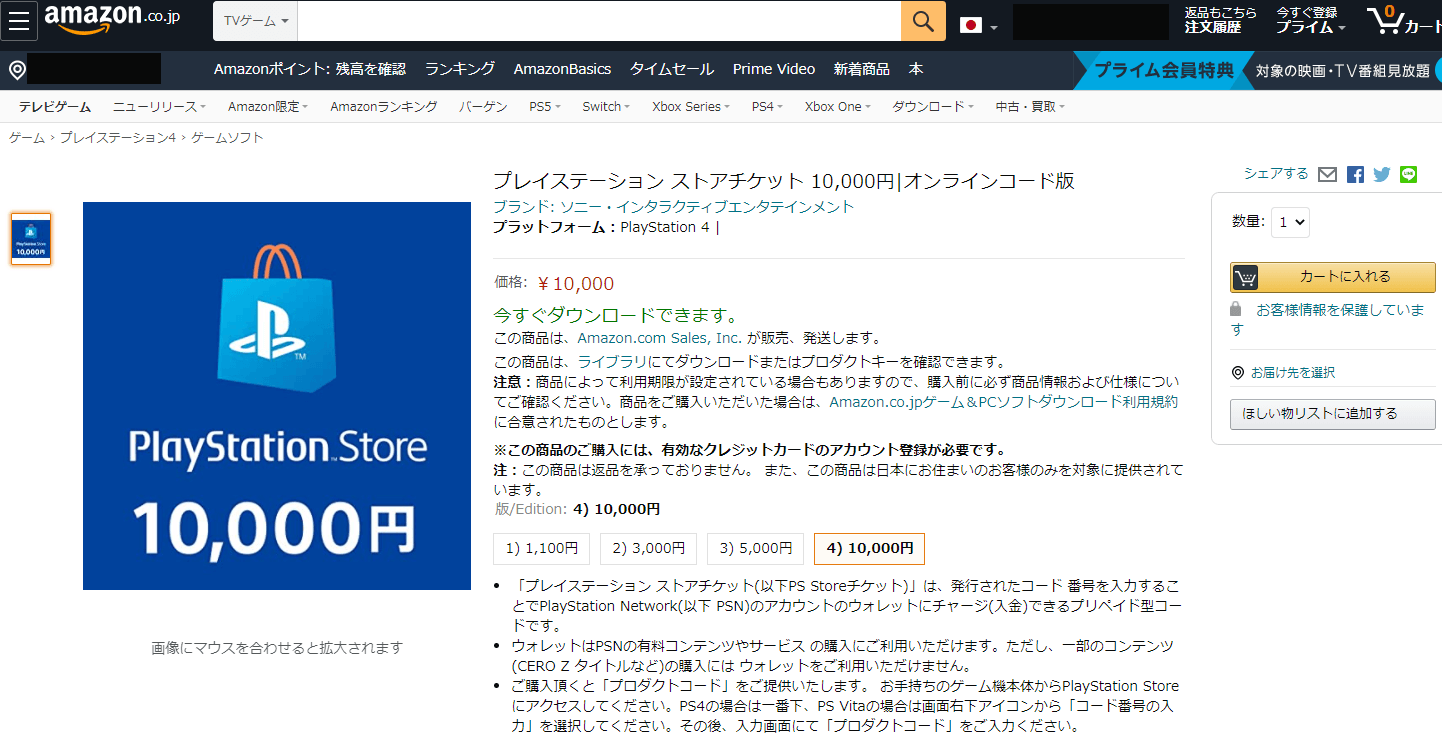Click the お届け先を選択 link
Image resolution: width=1442 pixels, height=750 pixels.
(x=1293, y=373)
